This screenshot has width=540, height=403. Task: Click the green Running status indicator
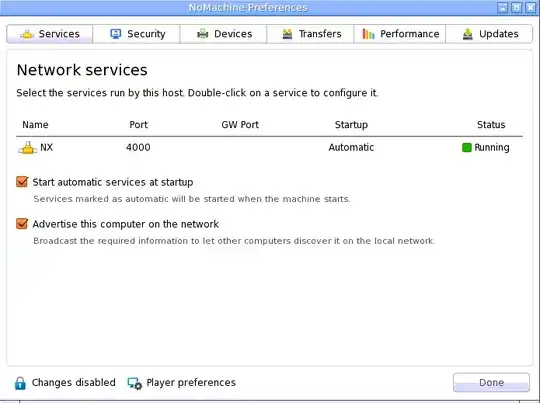tap(467, 147)
